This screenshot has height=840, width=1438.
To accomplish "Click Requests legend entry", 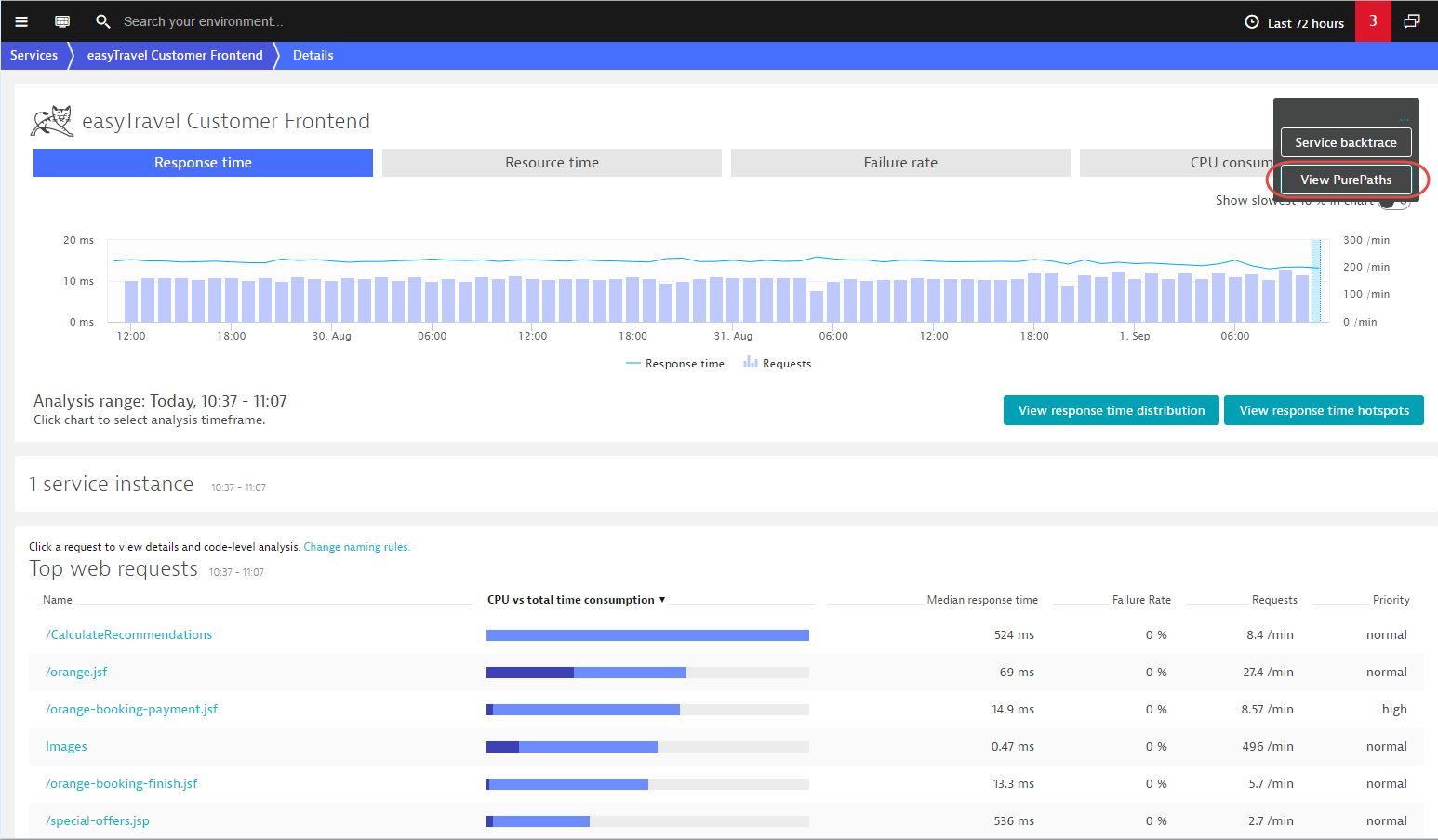I will pos(778,364).
